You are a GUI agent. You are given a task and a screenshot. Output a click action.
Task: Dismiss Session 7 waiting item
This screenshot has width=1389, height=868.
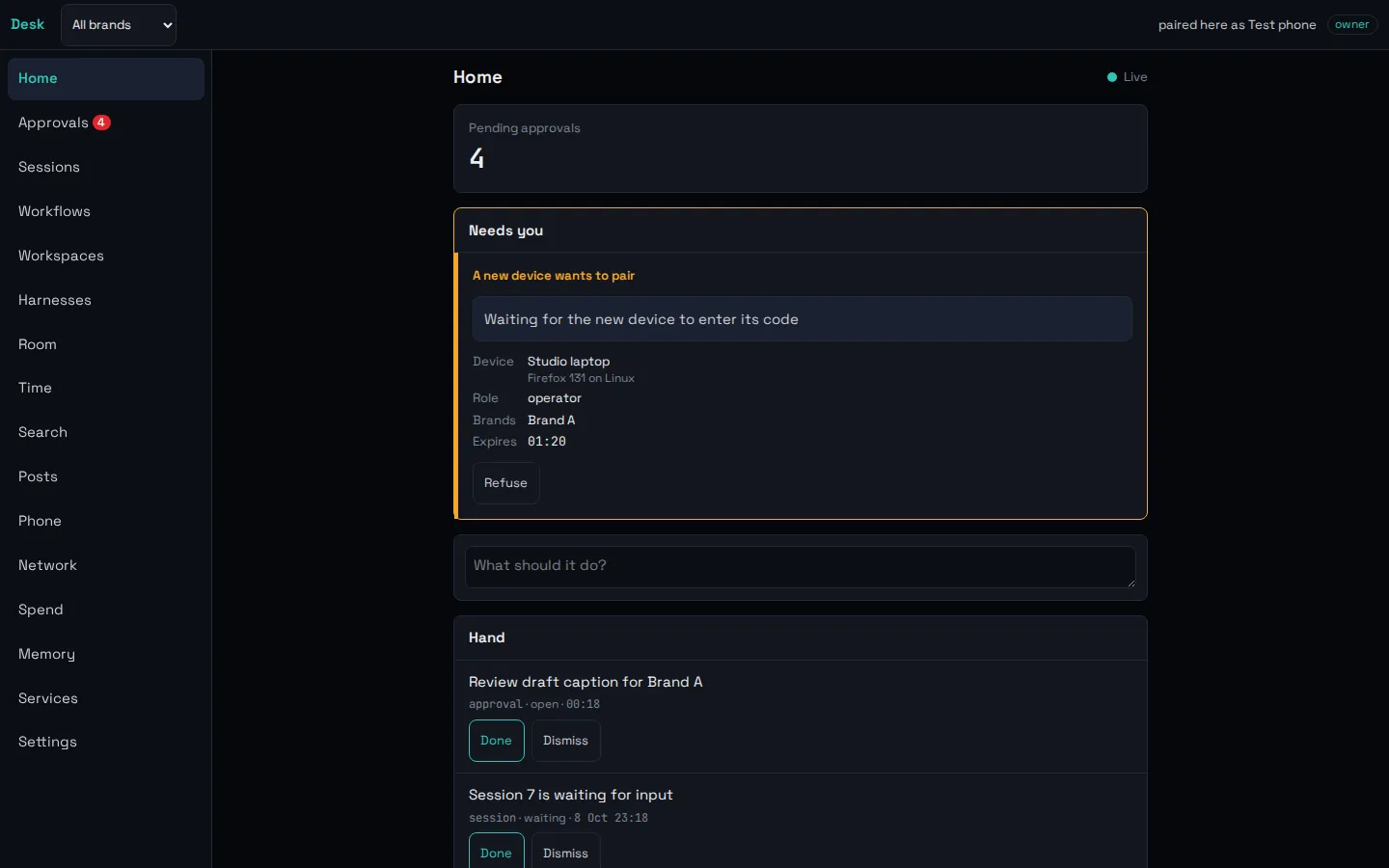click(566, 853)
